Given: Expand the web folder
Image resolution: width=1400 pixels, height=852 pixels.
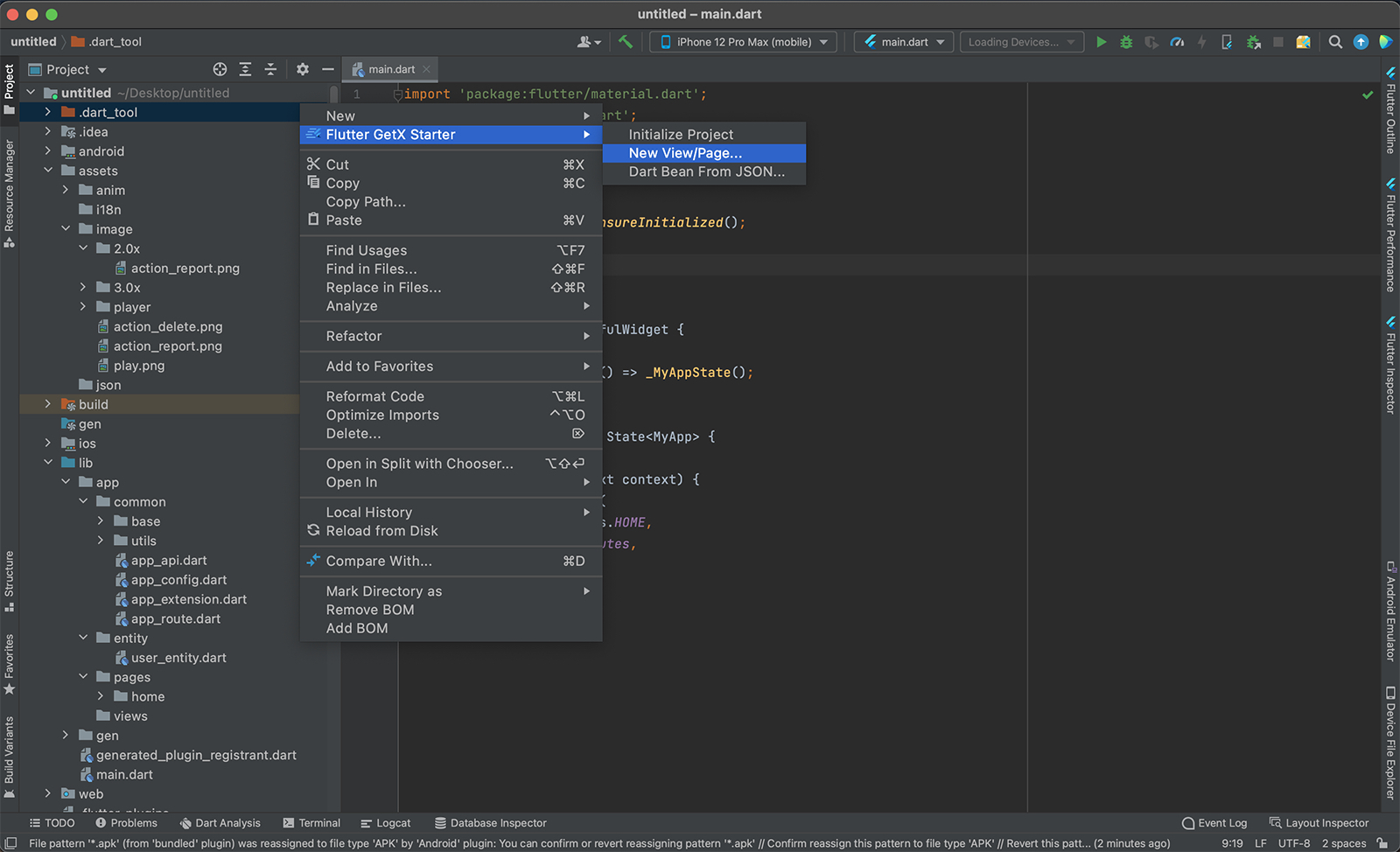Looking at the screenshot, I should 48,793.
